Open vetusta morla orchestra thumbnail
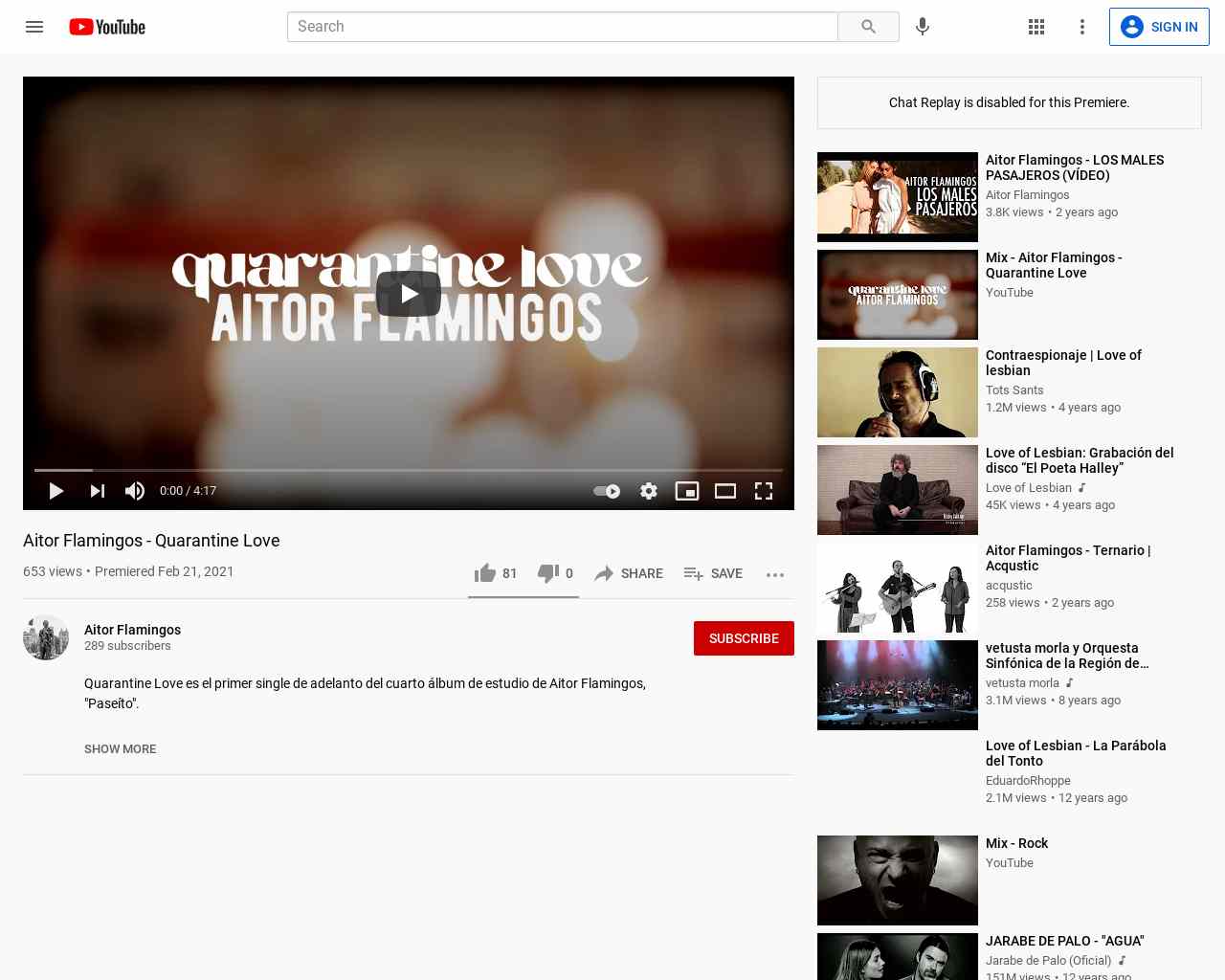Screen dimensions: 1225x980 point(898,685)
